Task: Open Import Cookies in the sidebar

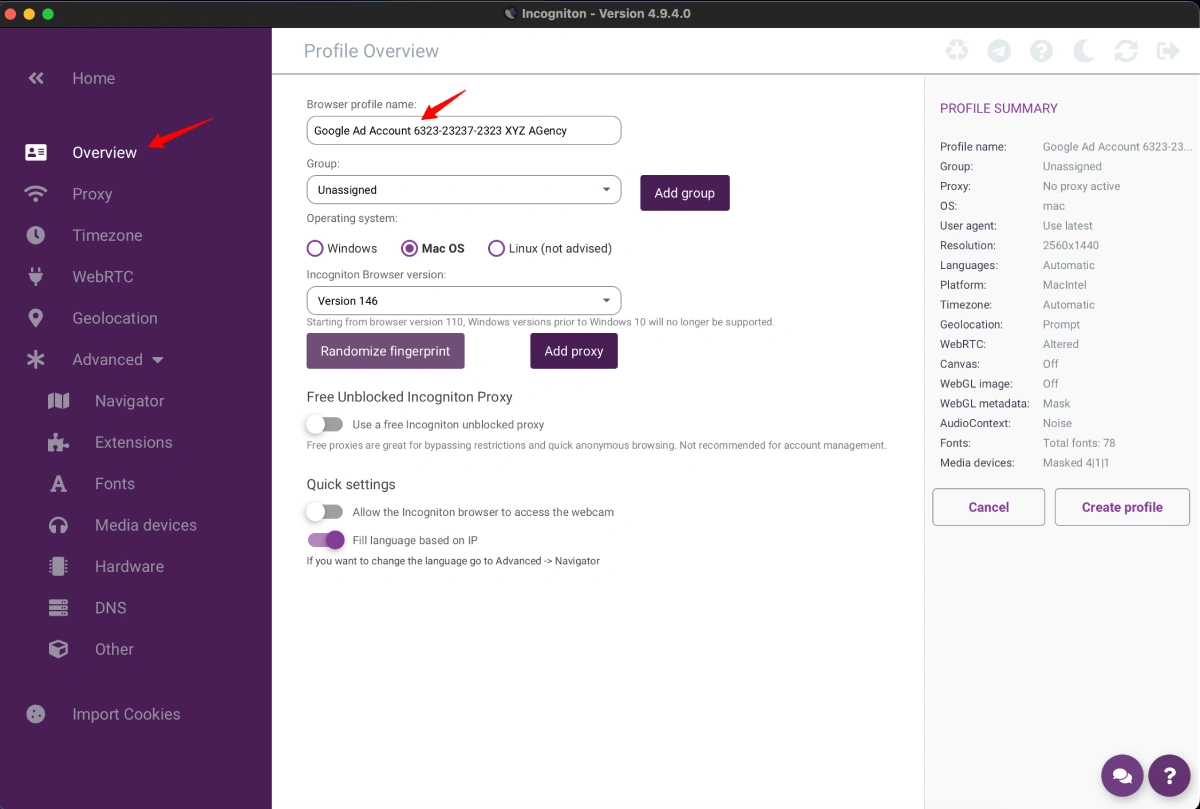Action: coord(126,714)
